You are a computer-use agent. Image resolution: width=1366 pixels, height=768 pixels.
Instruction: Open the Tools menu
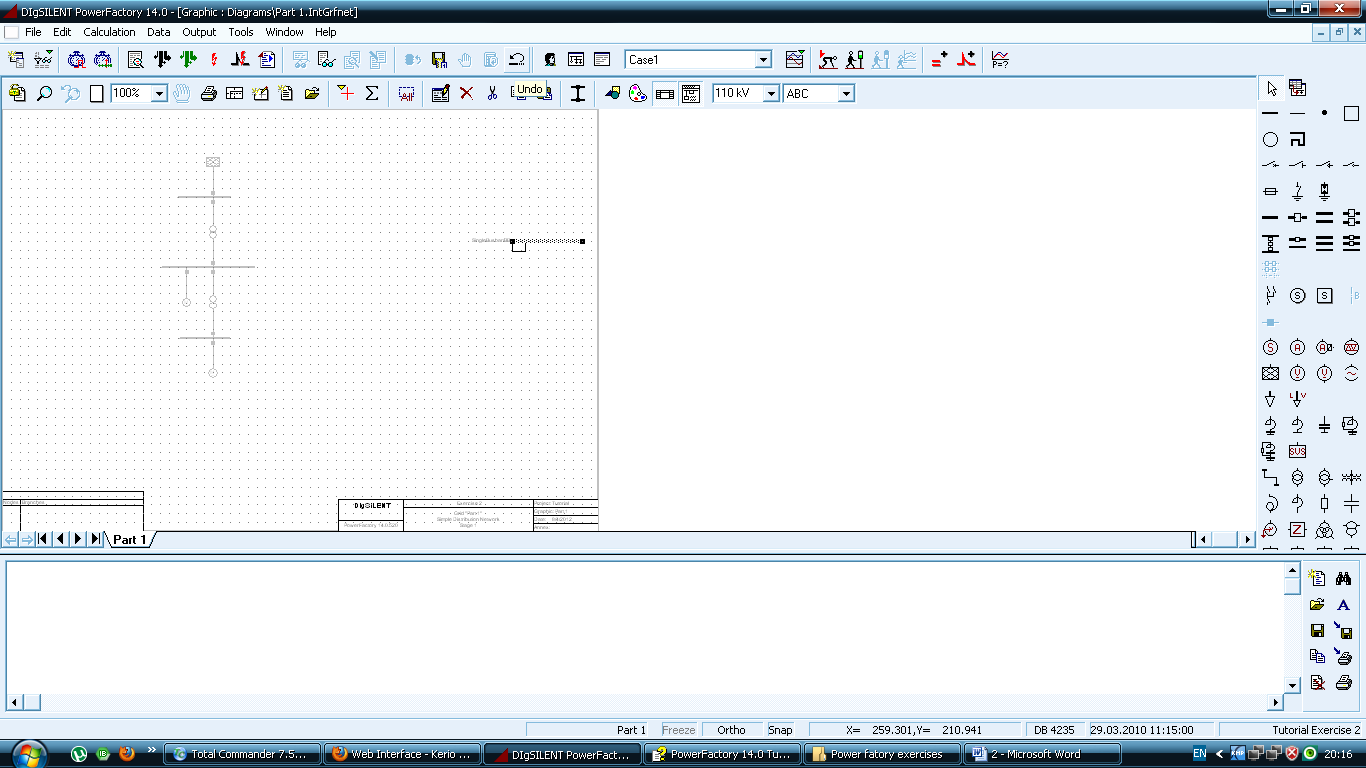point(241,32)
